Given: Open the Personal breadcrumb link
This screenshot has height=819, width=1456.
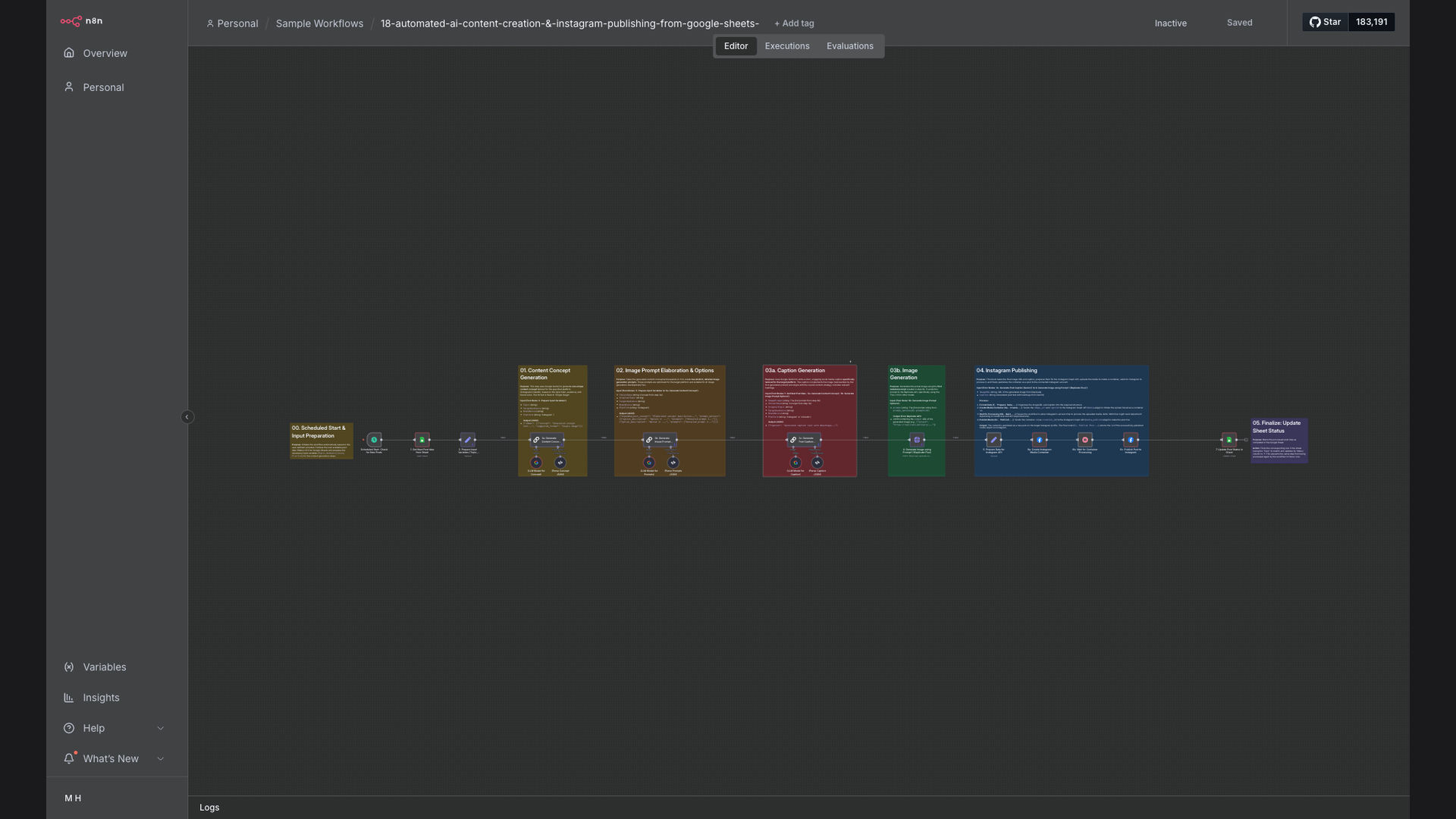Looking at the screenshot, I should click(232, 24).
